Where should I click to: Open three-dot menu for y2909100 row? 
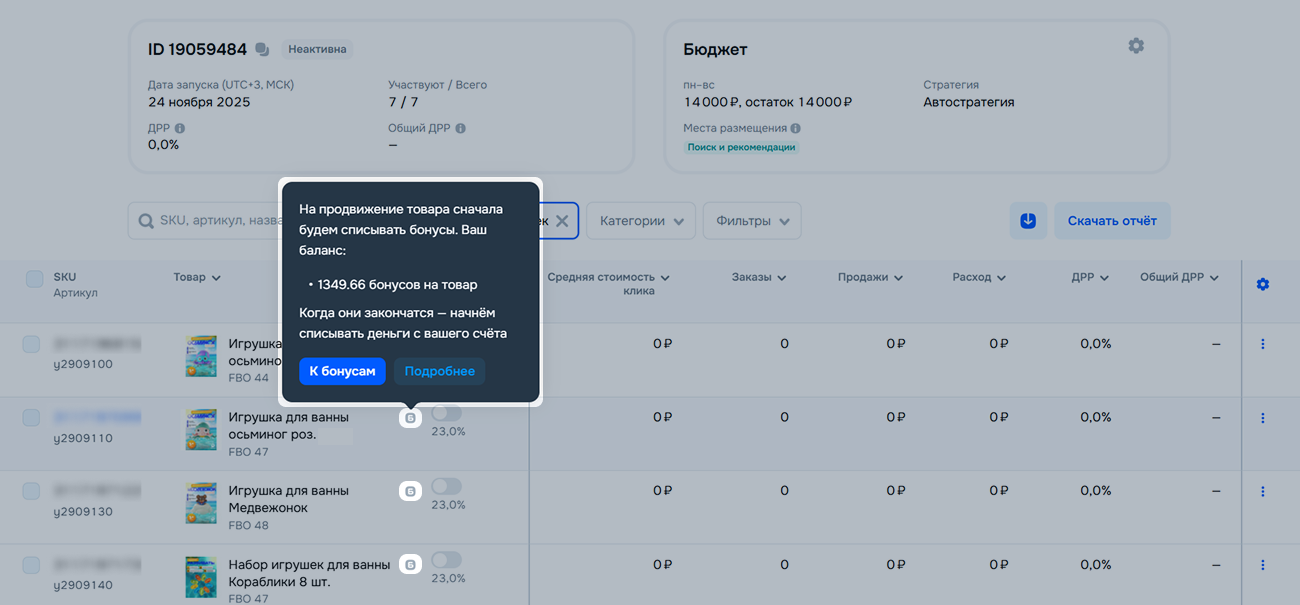click(1262, 344)
